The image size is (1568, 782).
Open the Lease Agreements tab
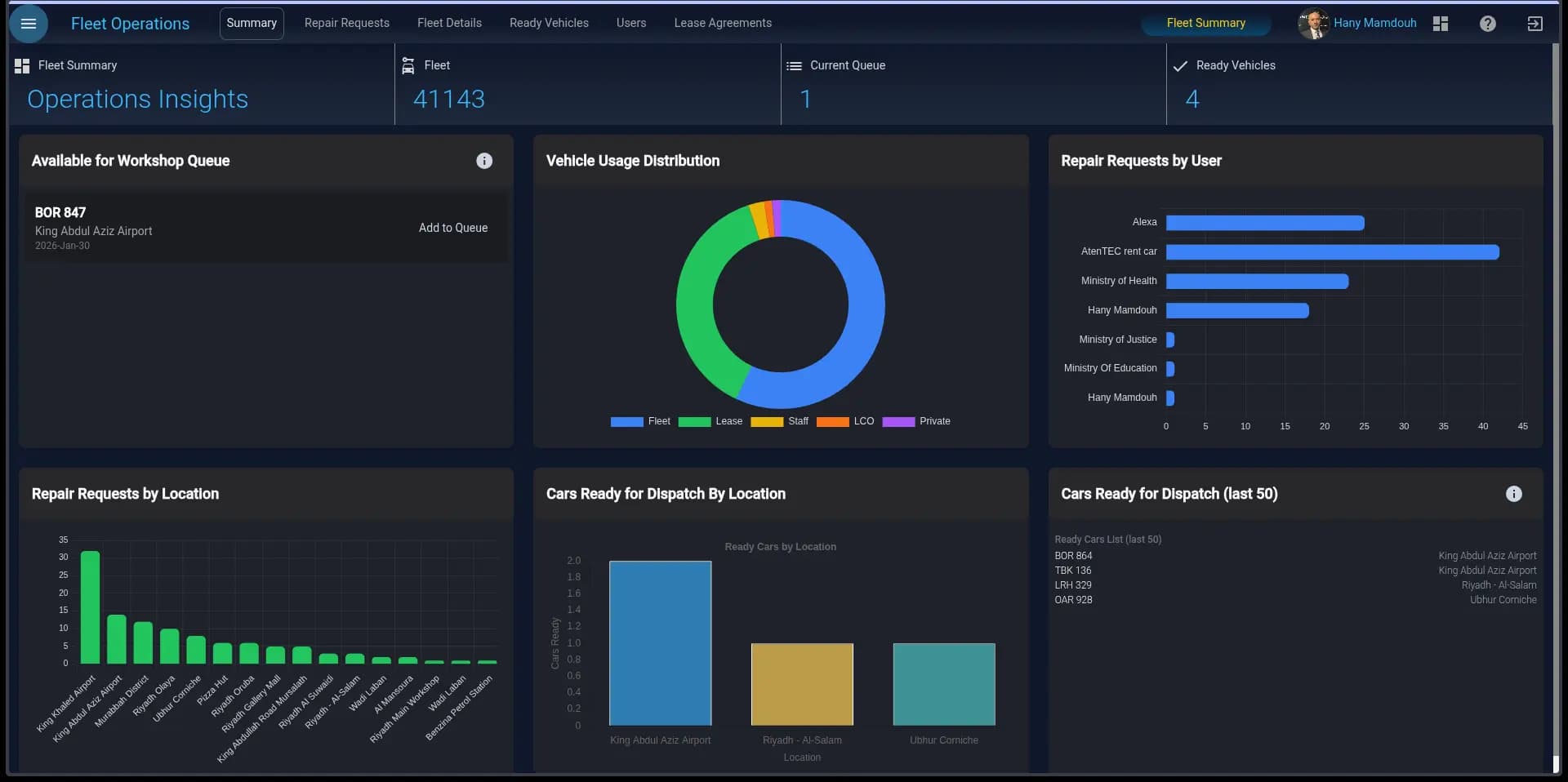point(722,23)
